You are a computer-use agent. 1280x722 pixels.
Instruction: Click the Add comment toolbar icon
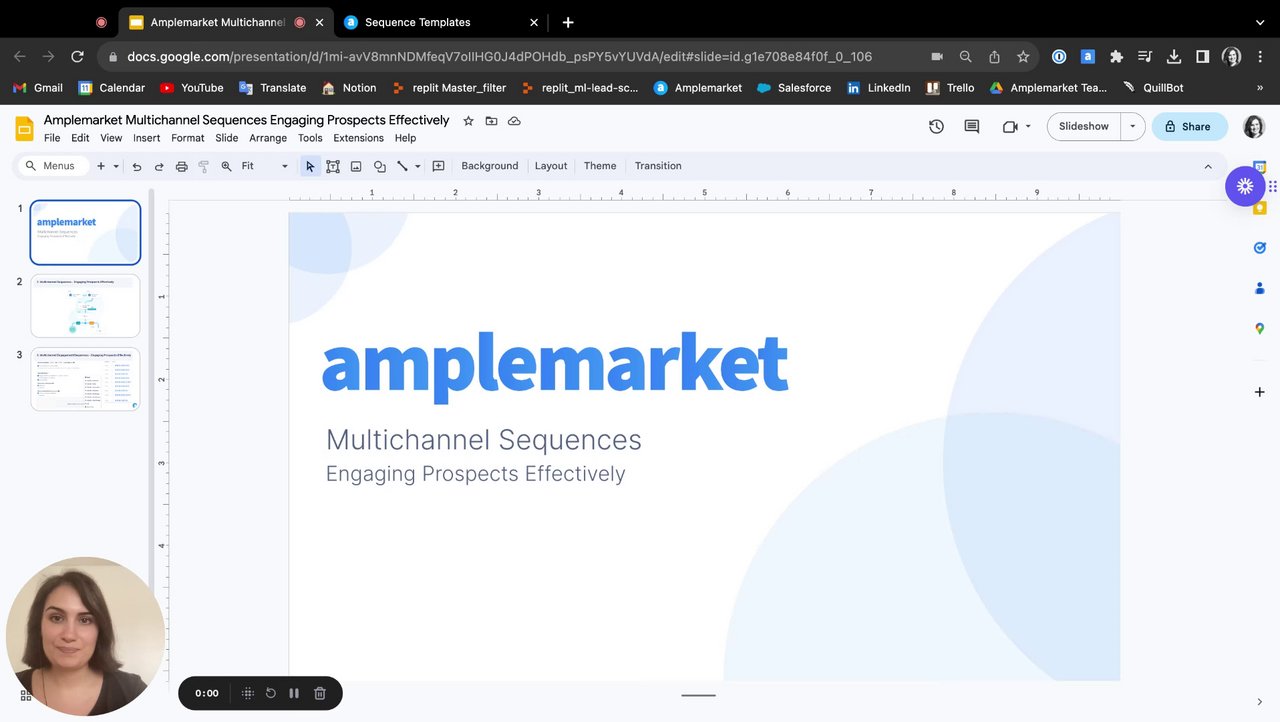point(438,166)
